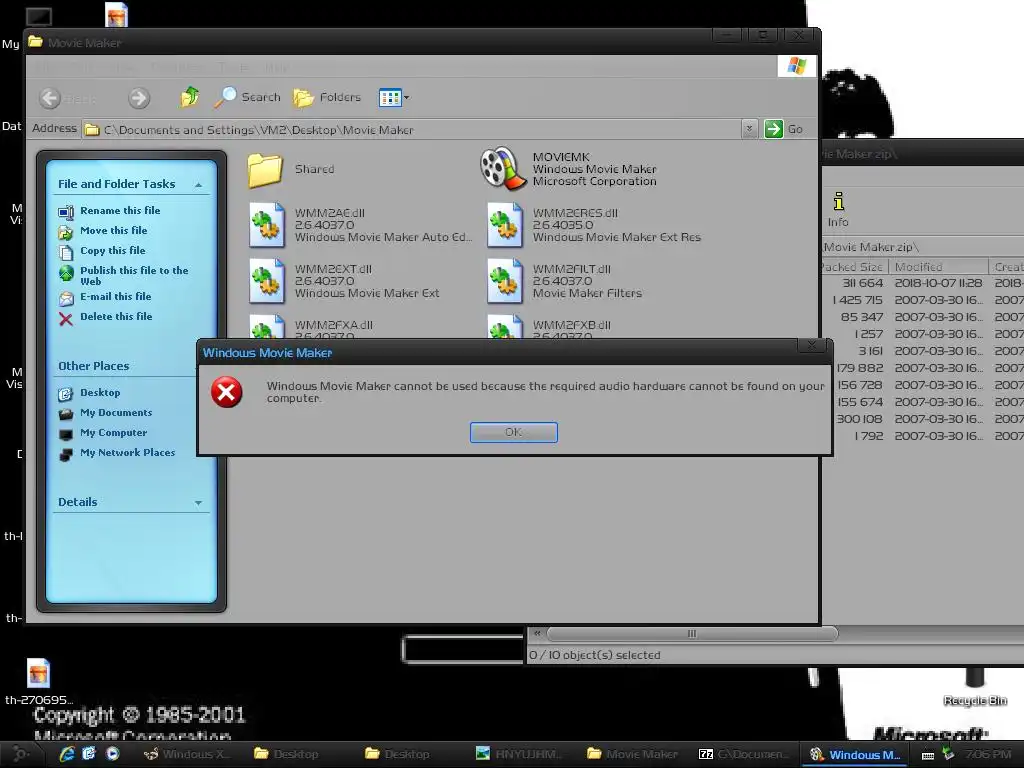Open My Network Places link
Image resolution: width=1024 pixels, height=768 pixels.
[127, 453]
